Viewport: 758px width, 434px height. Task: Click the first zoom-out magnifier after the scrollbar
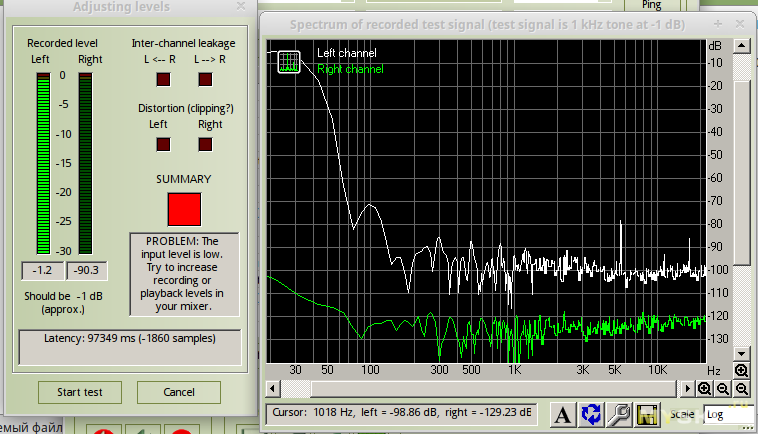coord(723,389)
